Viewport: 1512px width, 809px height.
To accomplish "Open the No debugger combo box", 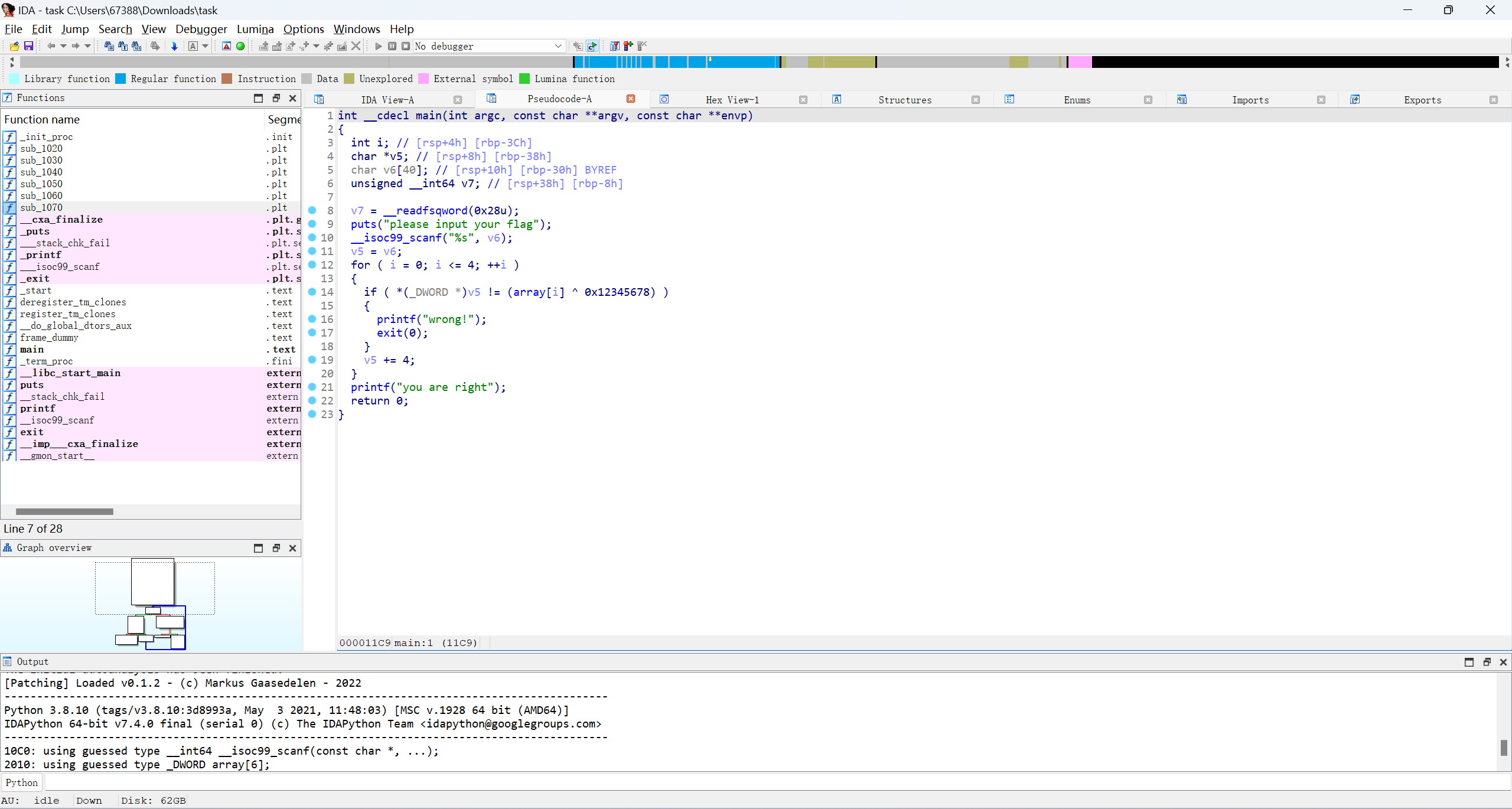I will point(489,46).
